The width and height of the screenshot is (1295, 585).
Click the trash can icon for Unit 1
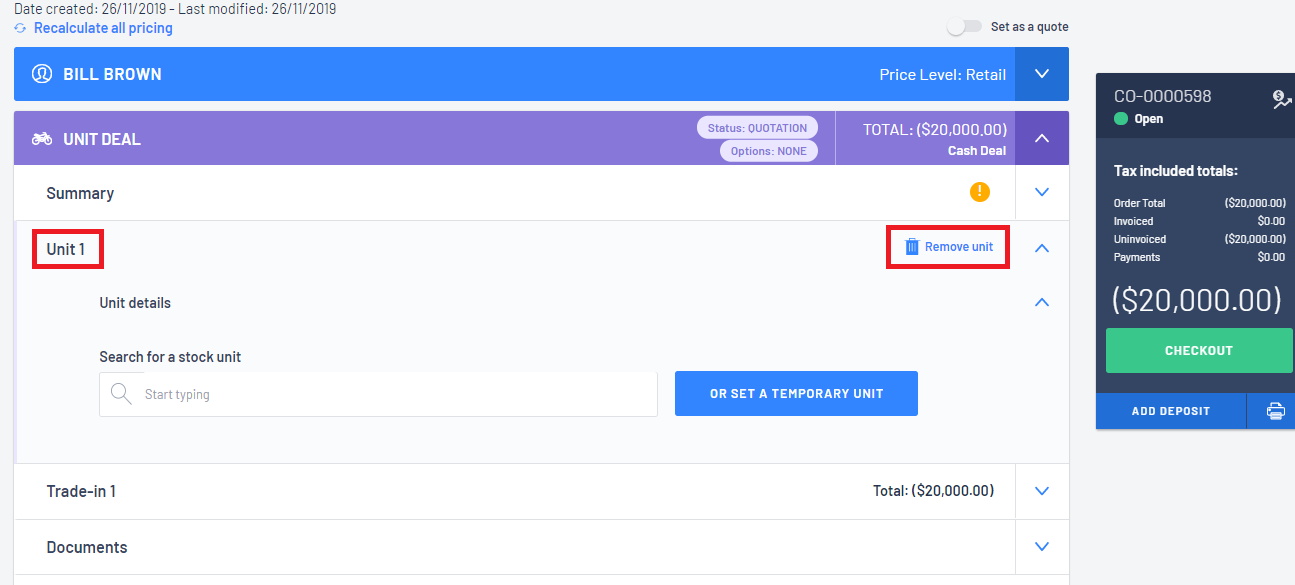(911, 247)
